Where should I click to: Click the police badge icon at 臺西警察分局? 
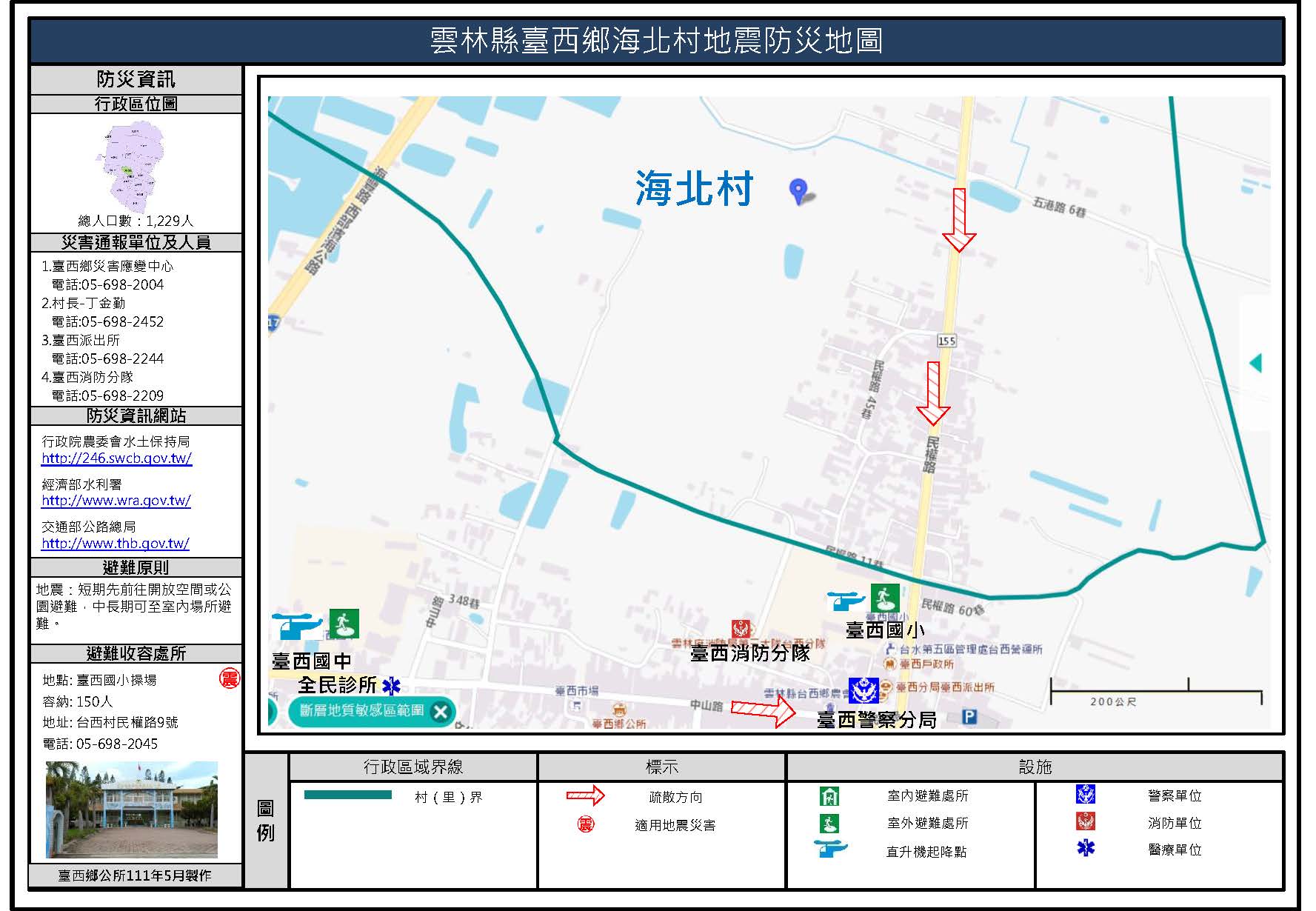864,690
